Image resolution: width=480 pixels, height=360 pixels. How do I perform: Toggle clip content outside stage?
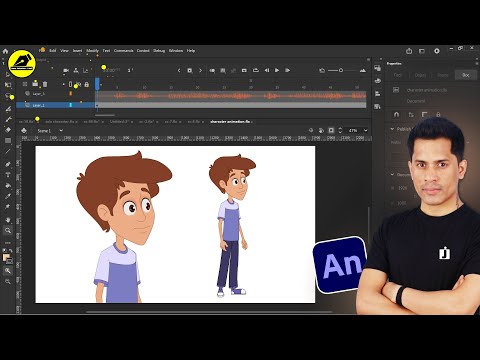[331, 130]
